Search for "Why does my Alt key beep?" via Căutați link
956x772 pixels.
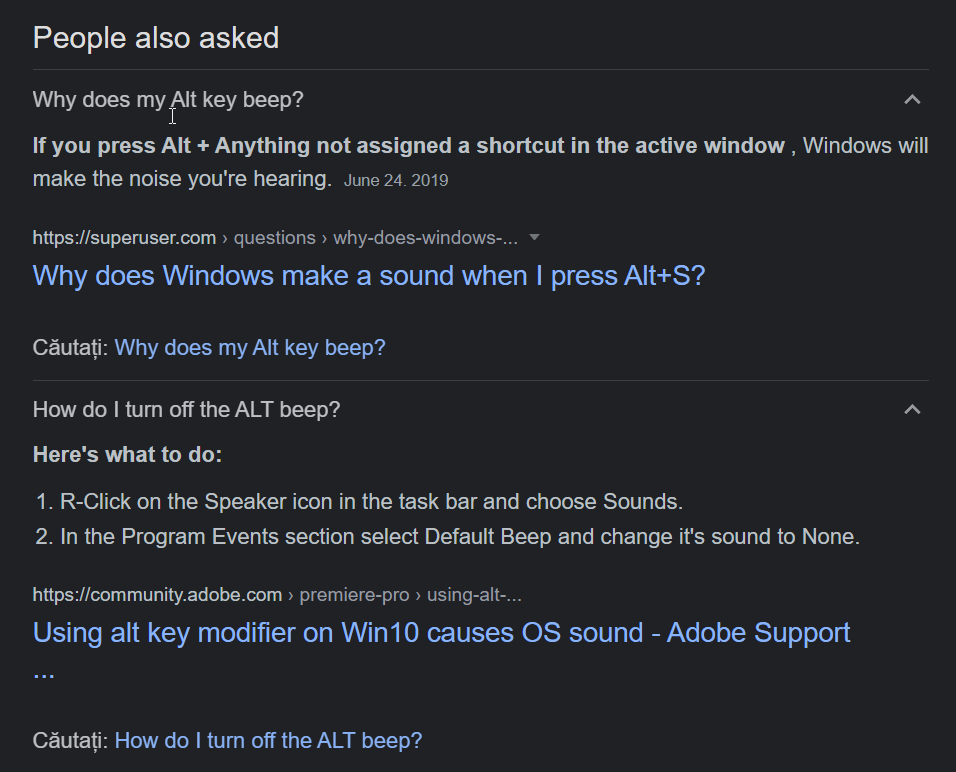coord(250,348)
